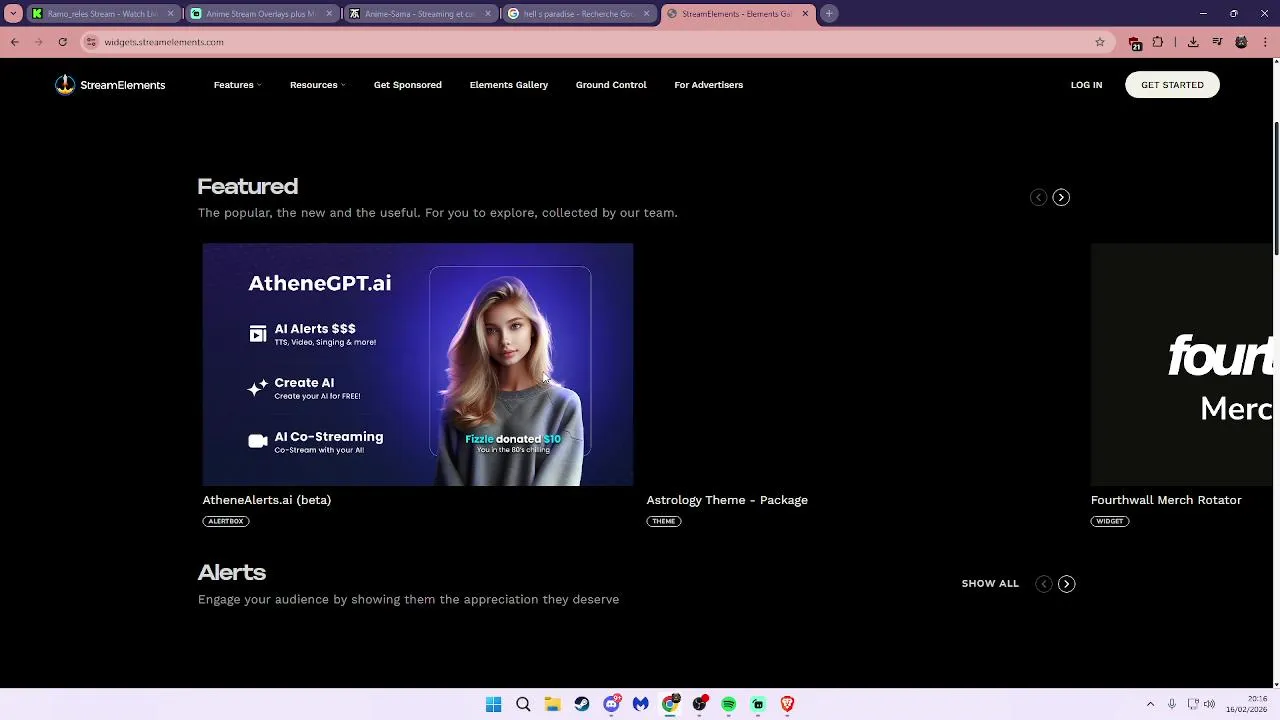Click LOG IN link
The image size is (1280, 720).
[1086, 85]
